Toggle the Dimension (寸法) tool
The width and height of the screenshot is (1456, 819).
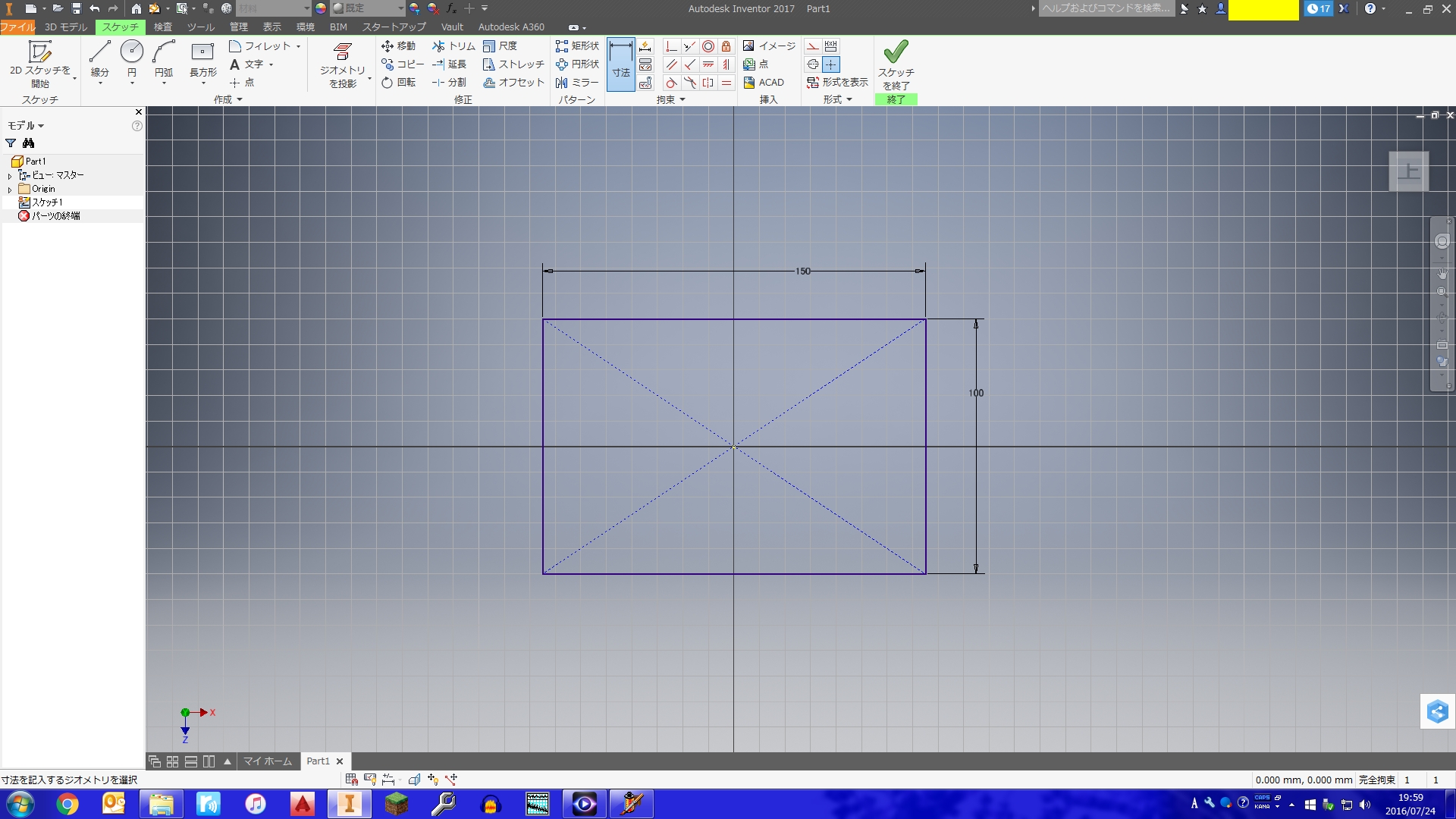[x=620, y=64]
